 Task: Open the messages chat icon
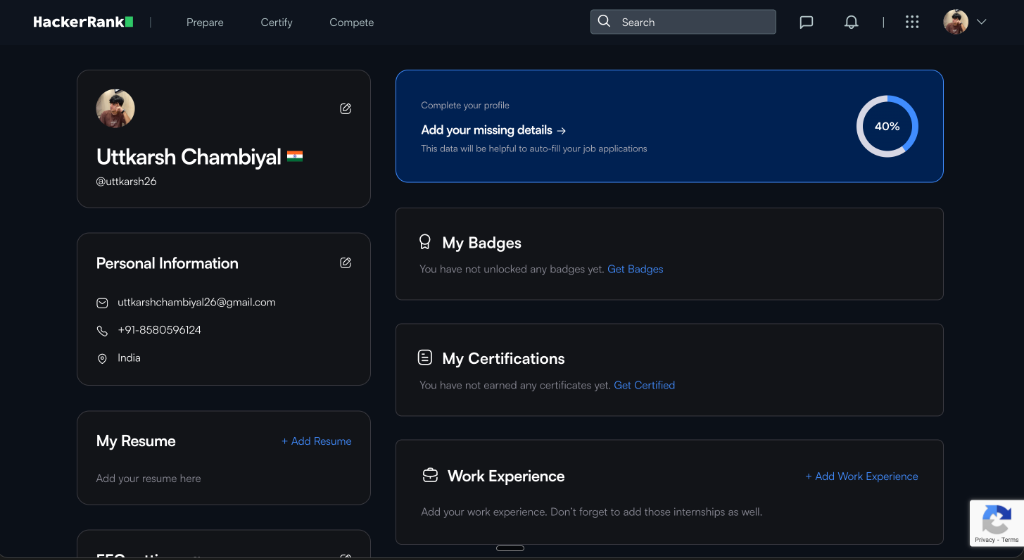click(x=806, y=22)
